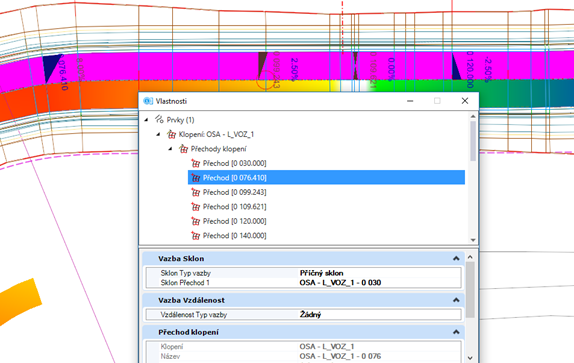Select Přechod [0 109.621] row
Screen dimensions: 574x363
click(234, 207)
